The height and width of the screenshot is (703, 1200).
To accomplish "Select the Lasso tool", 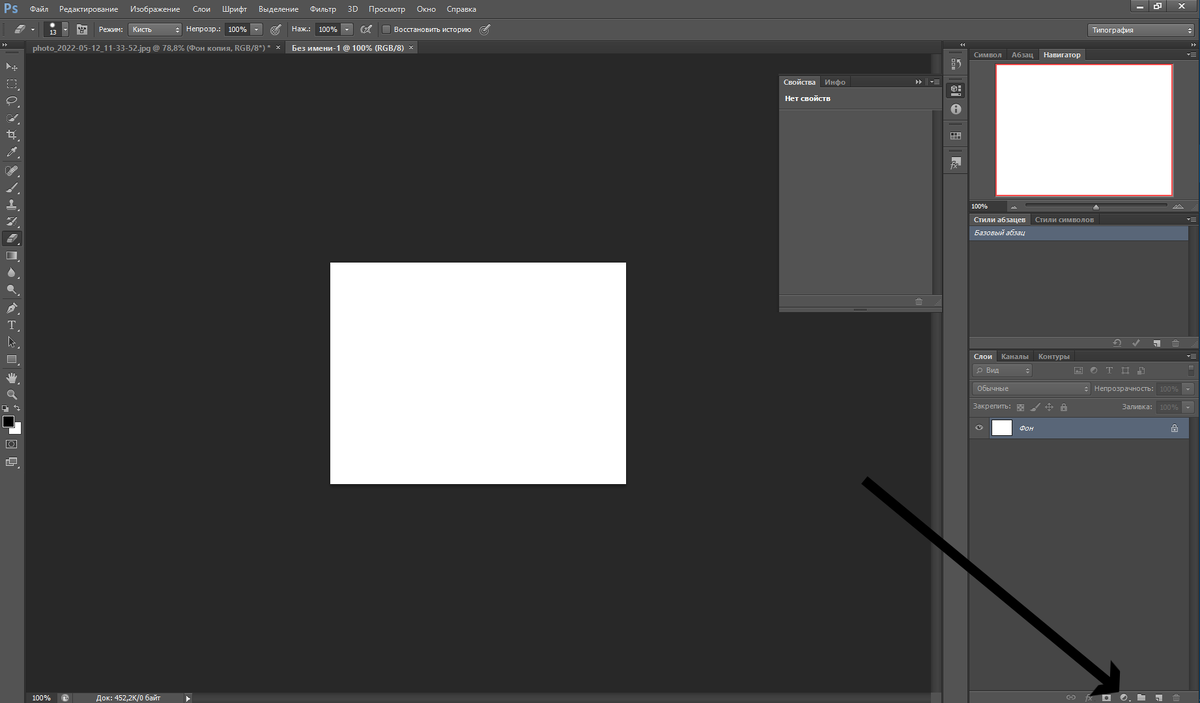I will point(12,101).
